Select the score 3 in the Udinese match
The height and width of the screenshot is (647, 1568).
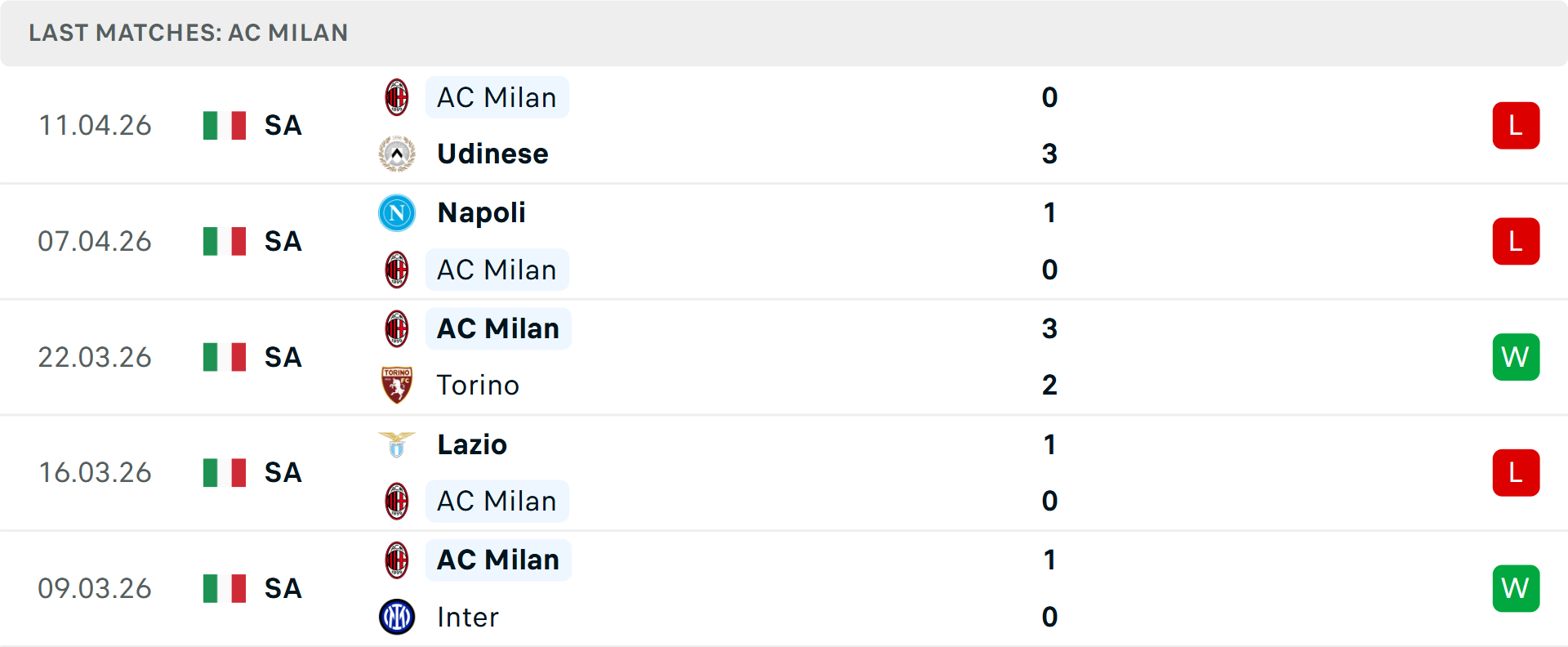pyautogui.click(x=1050, y=153)
